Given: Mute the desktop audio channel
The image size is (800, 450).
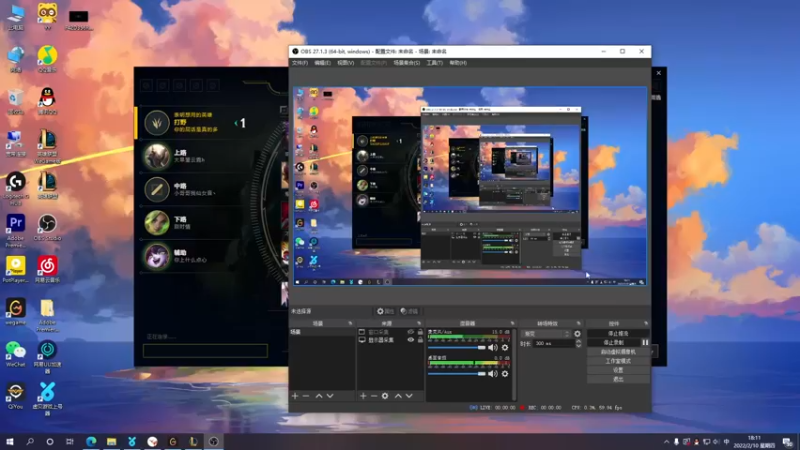Looking at the screenshot, I should point(492,374).
